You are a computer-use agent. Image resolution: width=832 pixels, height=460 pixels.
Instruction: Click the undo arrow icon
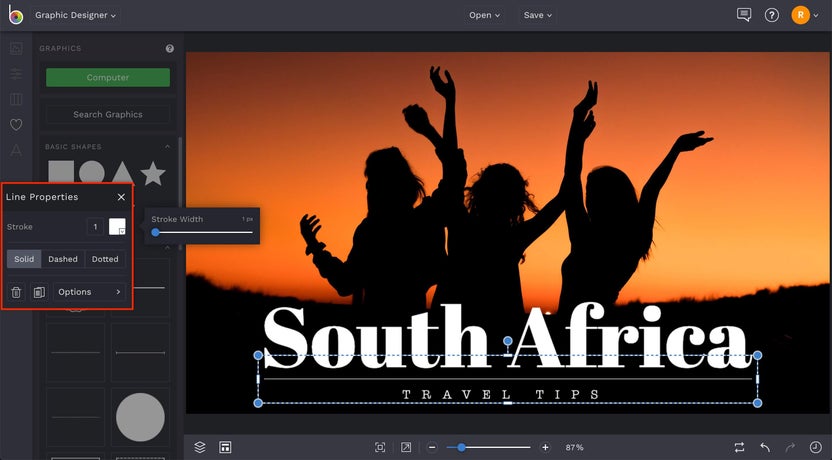click(765, 447)
